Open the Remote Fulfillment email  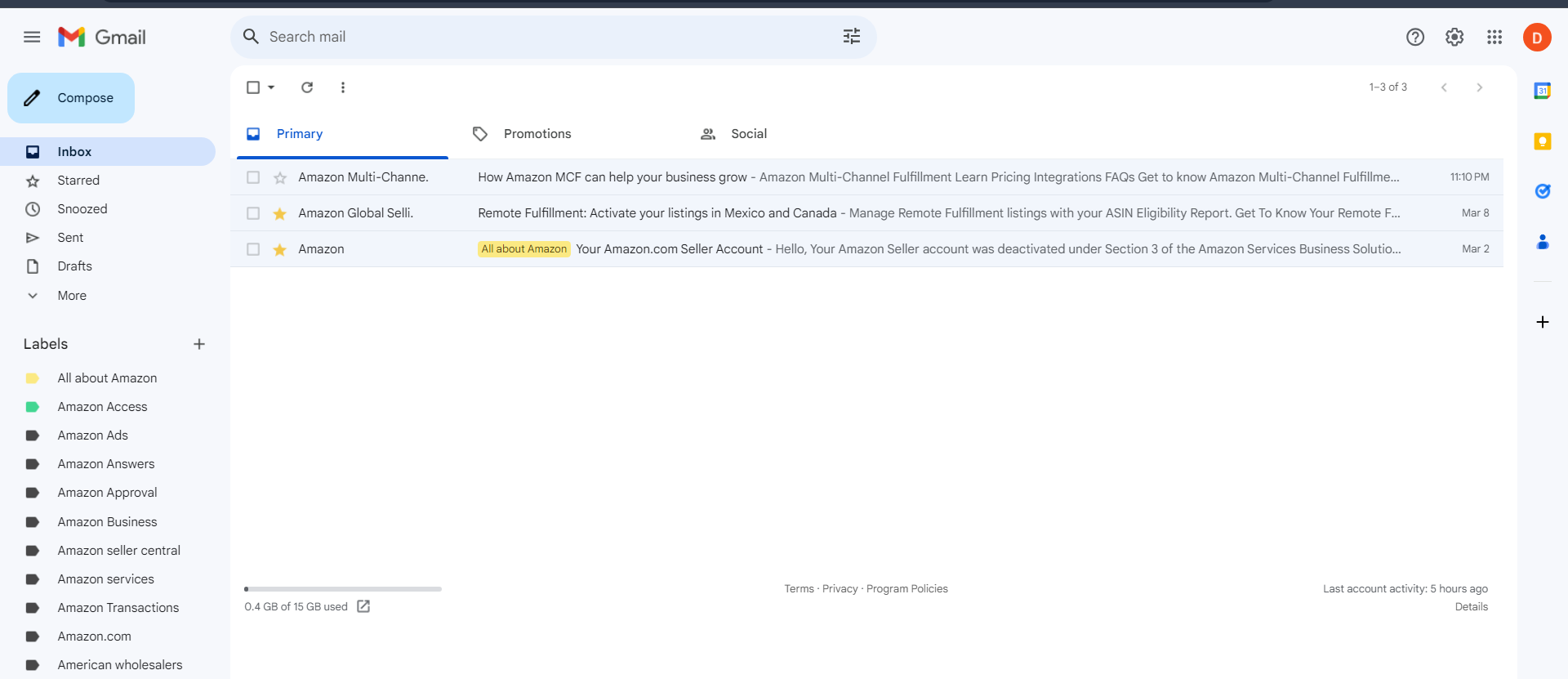866,213
